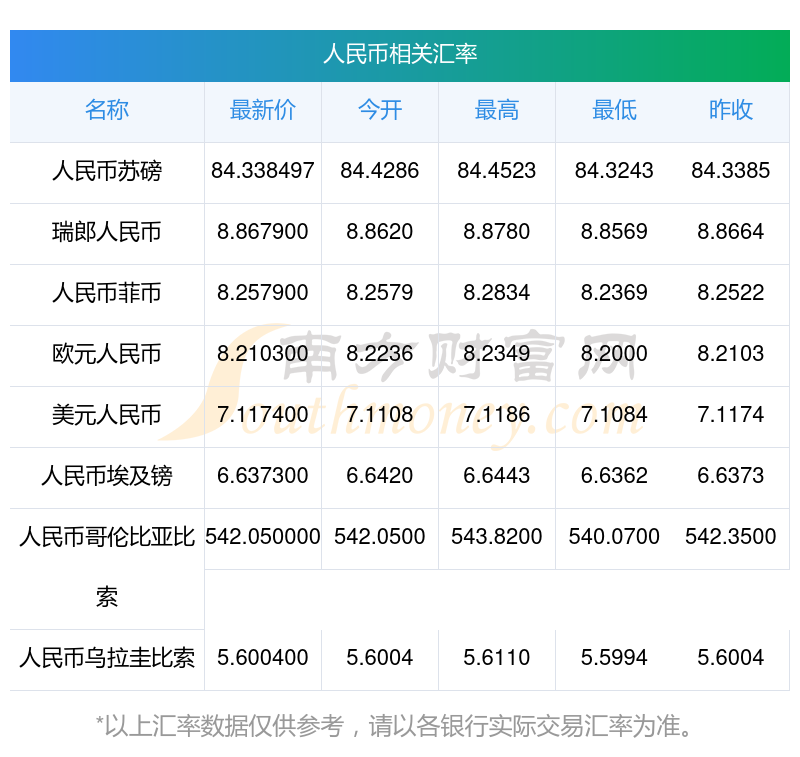800x757 pixels.
Task: Click the 人民币菲币 row label
Action: (107, 293)
